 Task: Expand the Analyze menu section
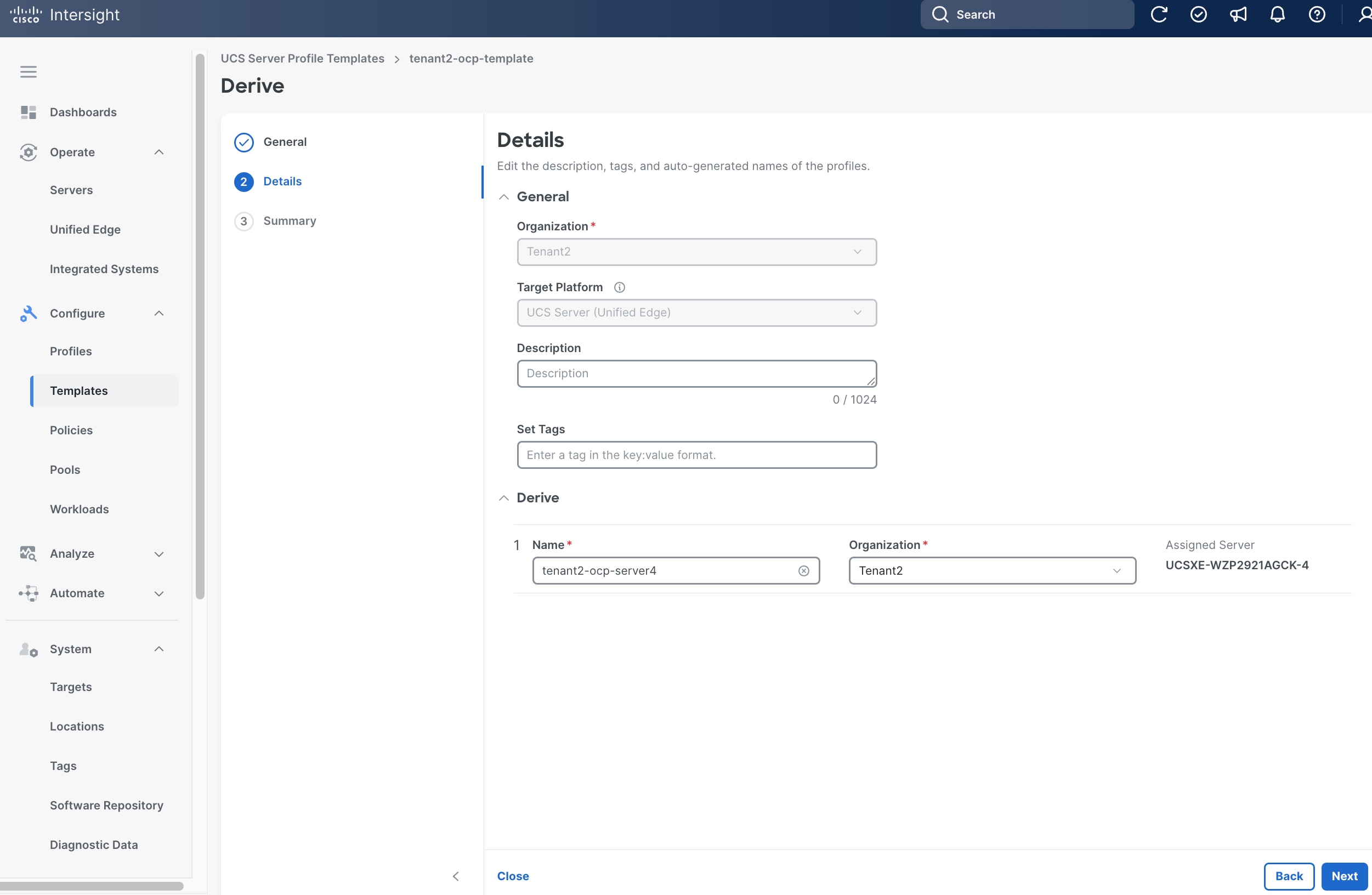[159, 553]
